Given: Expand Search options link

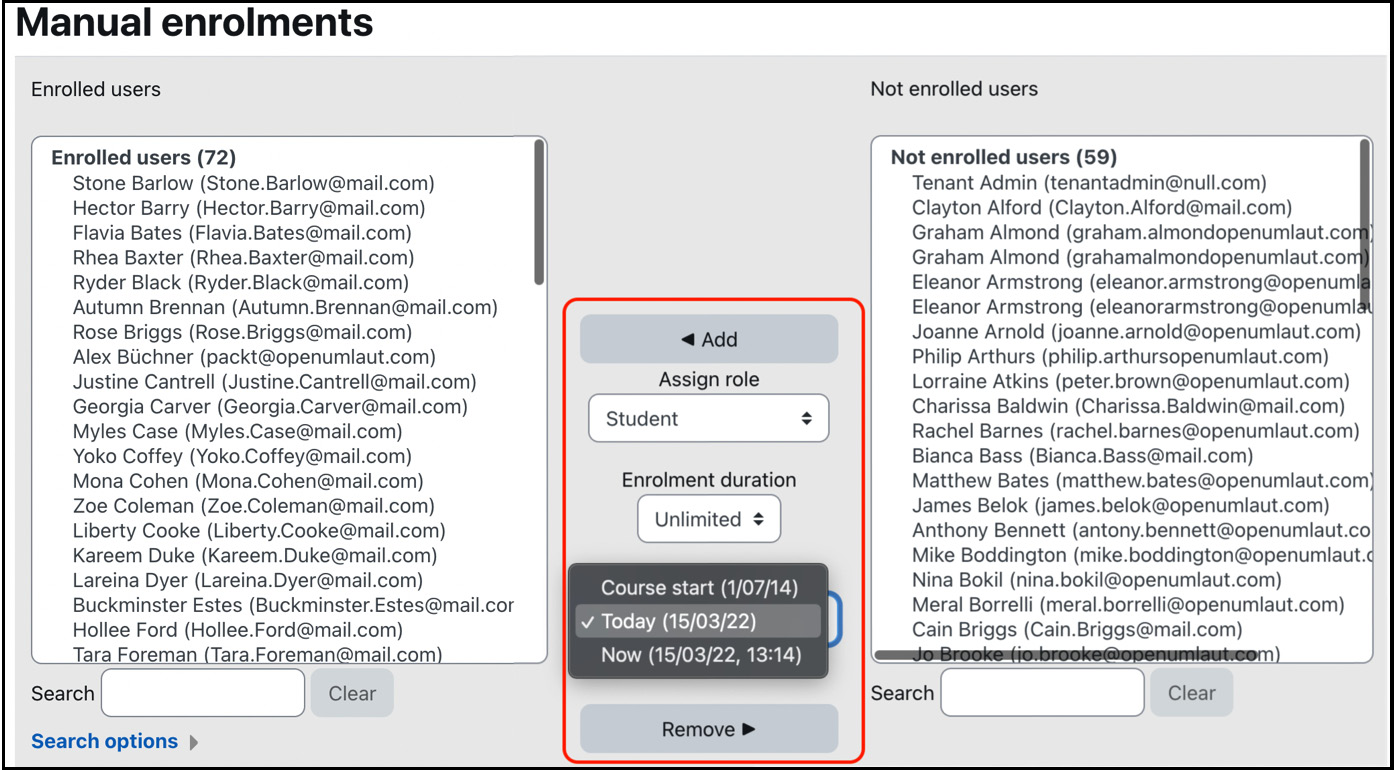Looking at the screenshot, I should pos(104,741).
